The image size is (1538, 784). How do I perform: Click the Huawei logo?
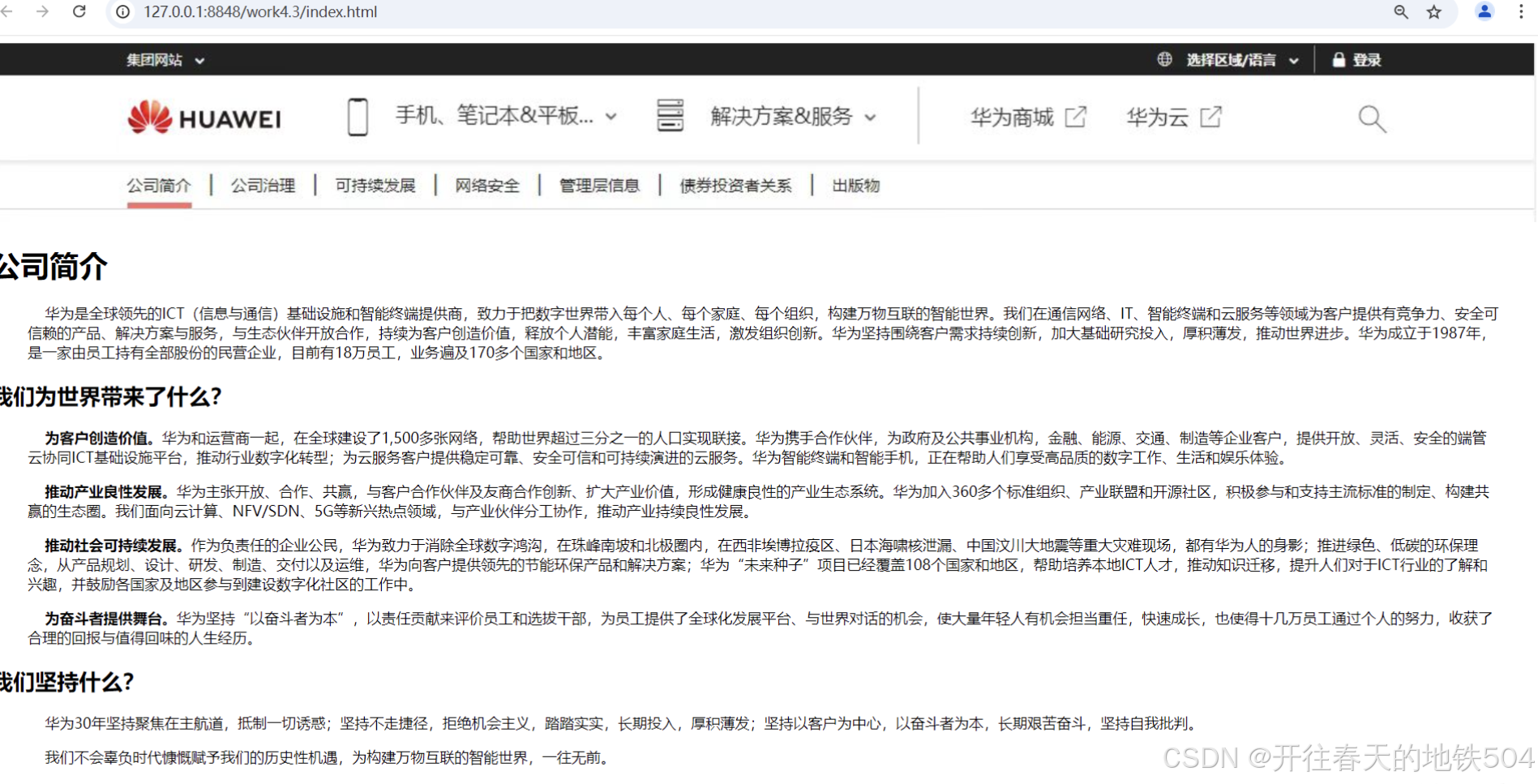[x=204, y=118]
